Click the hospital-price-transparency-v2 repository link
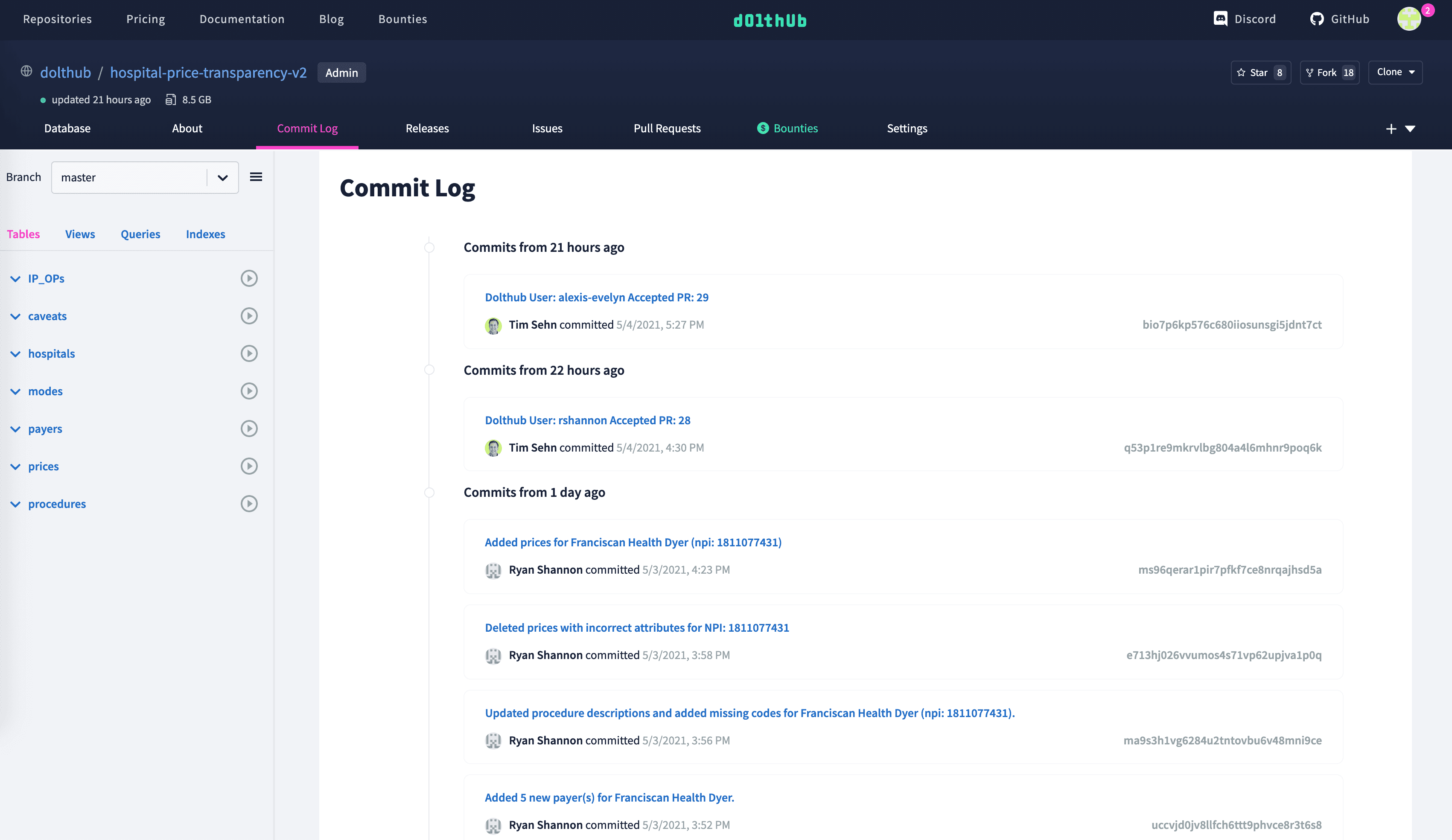1452x840 pixels. (209, 73)
